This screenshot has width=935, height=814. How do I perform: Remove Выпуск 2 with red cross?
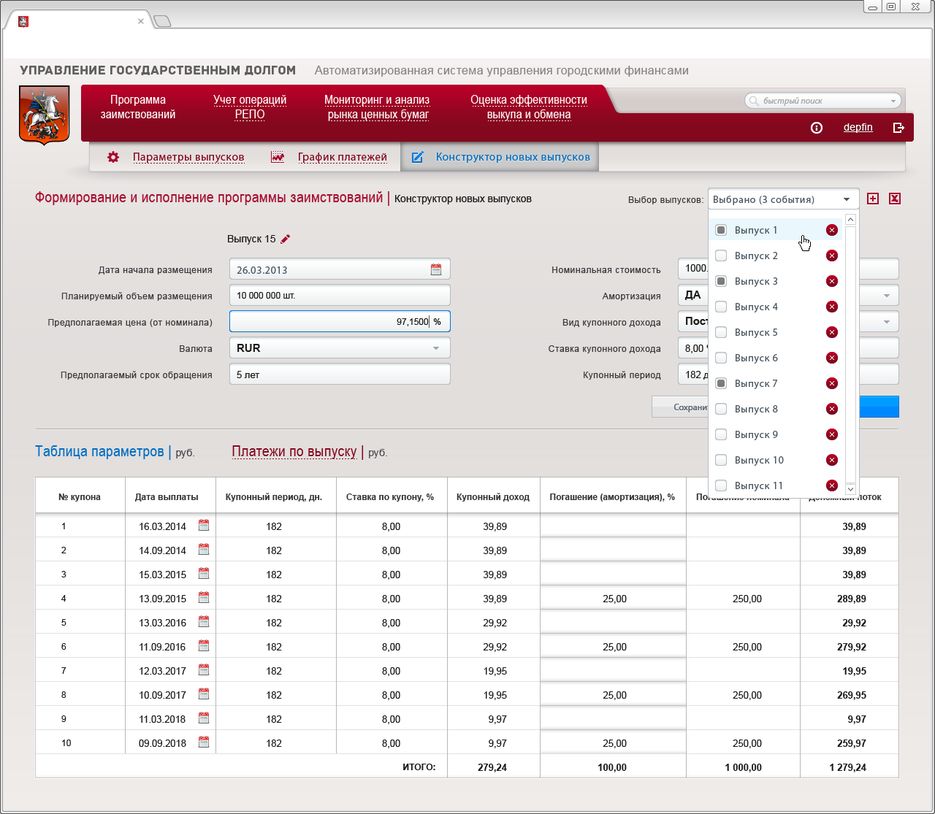pos(832,256)
